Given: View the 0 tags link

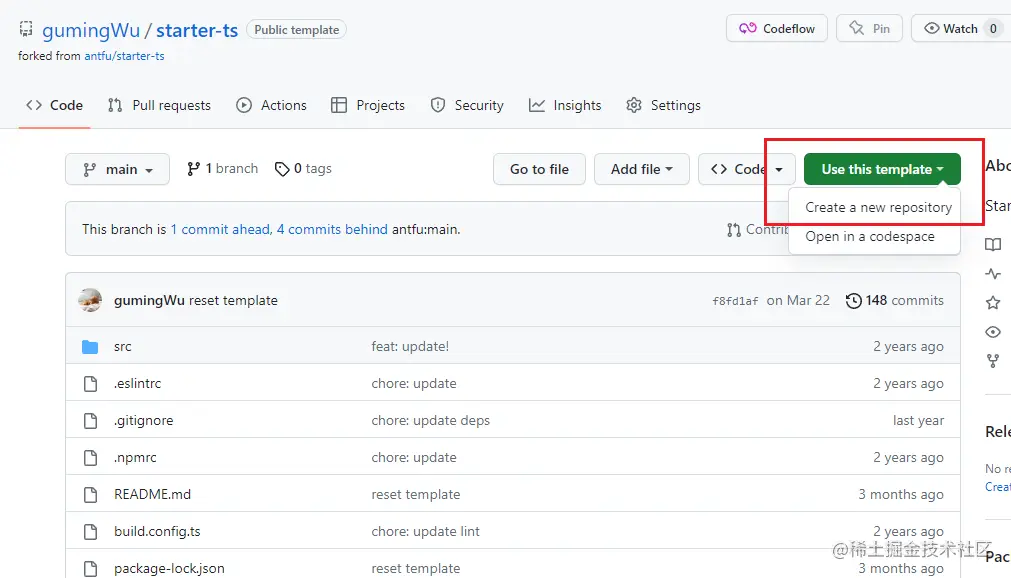Looking at the screenshot, I should (303, 168).
